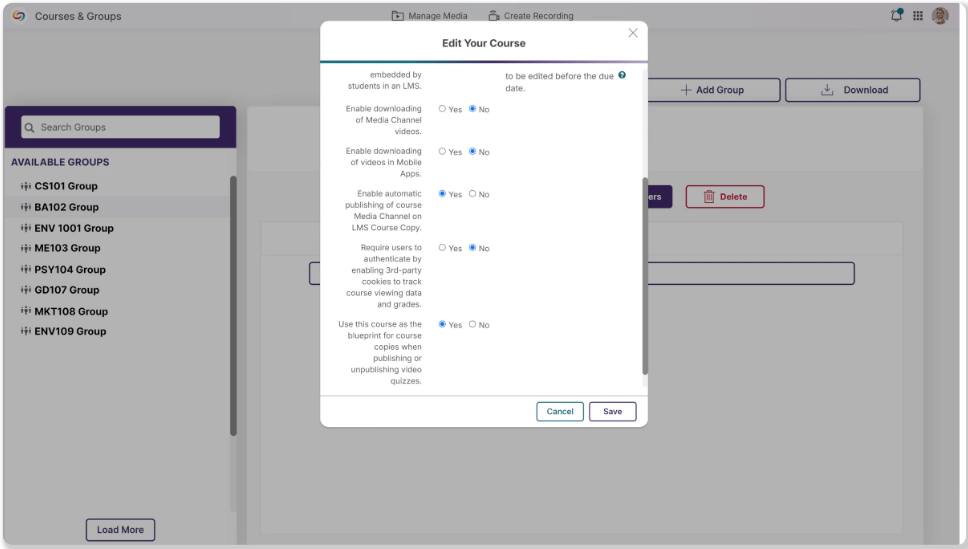968x549 pixels.
Task: Select Yes for downloading videos in Mobile Apps
Action: (x=442, y=151)
